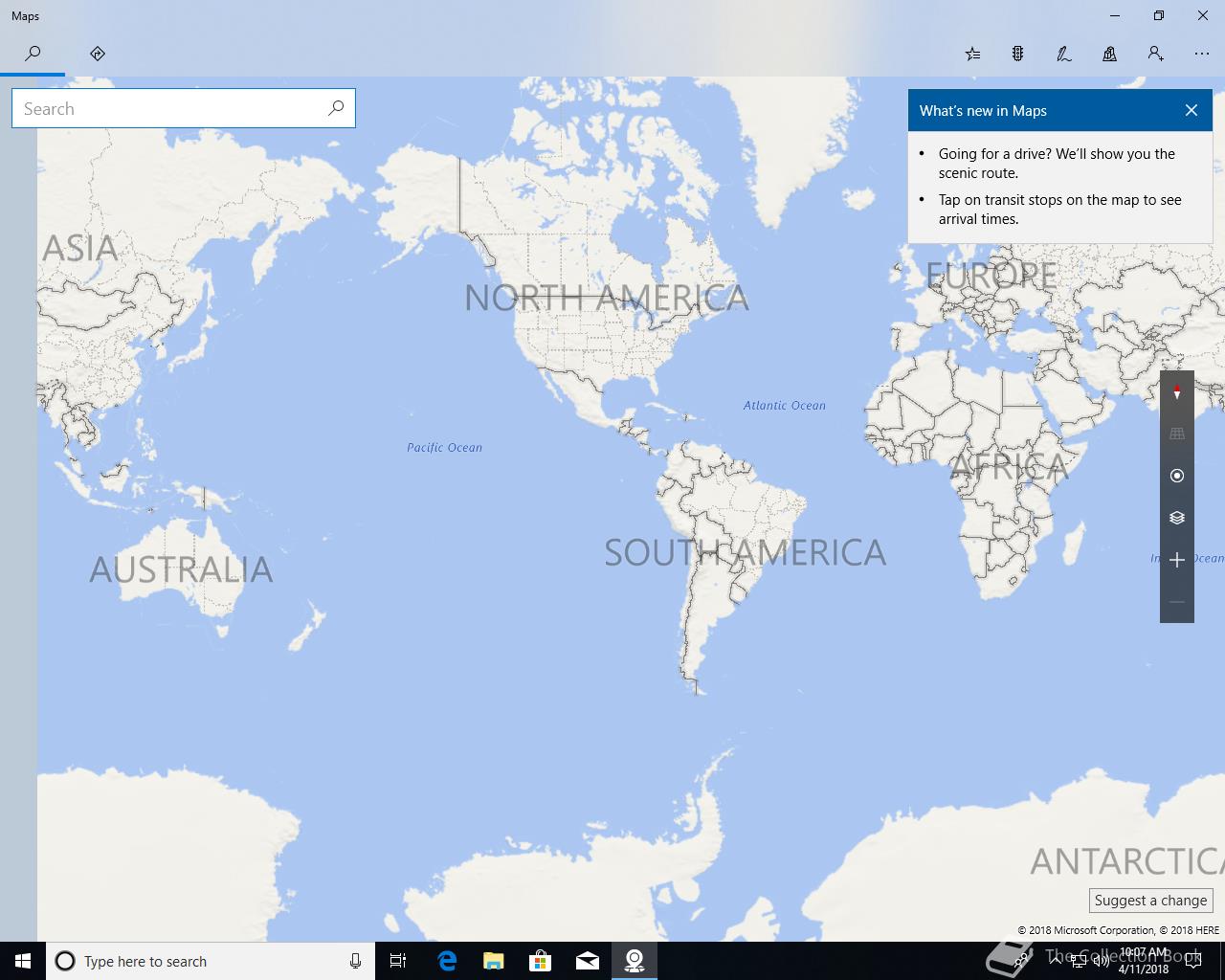Click the Atlantic Ocean label
This screenshot has height=980, width=1225.
point(784,405)
